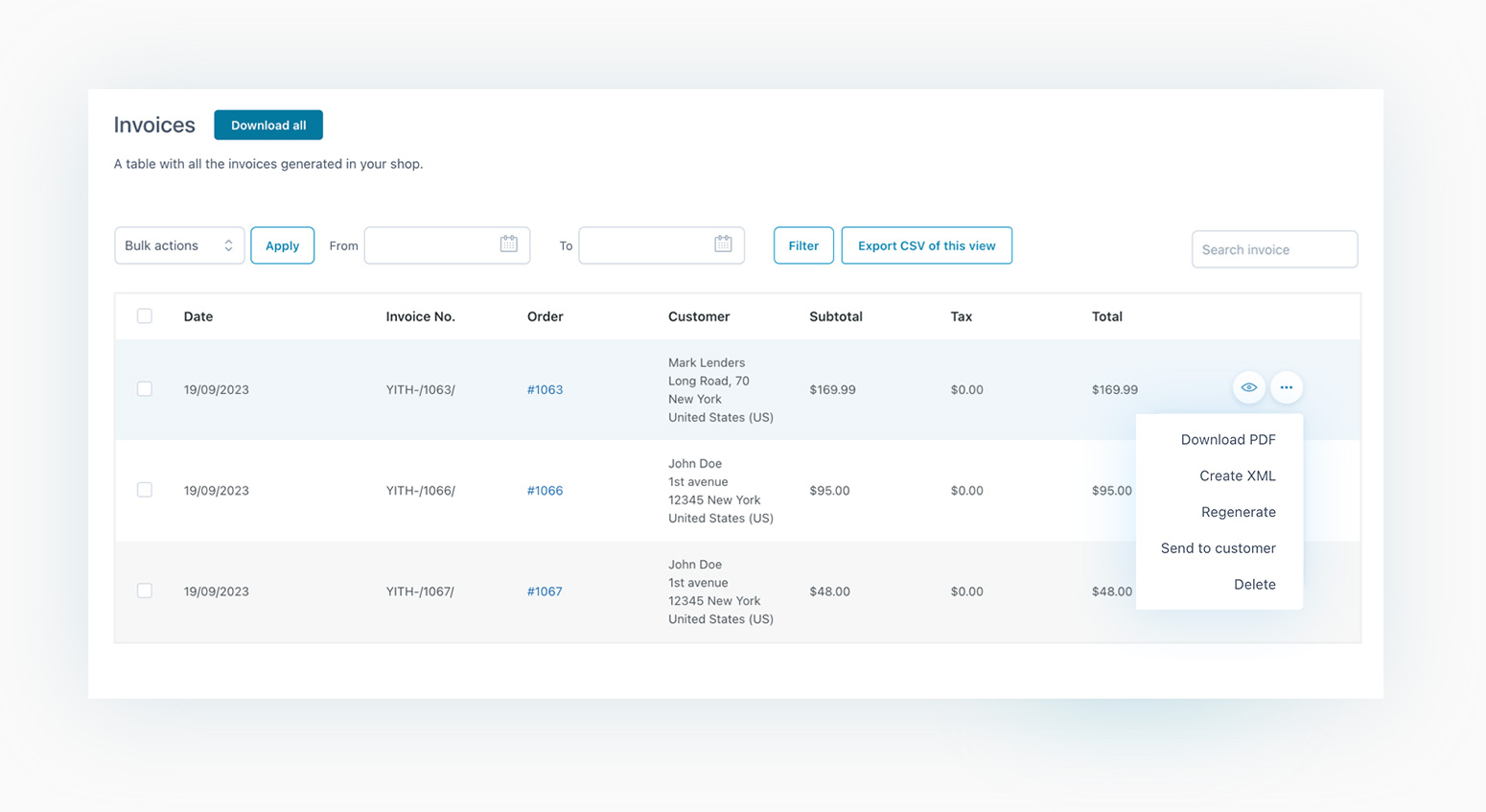Click the Download all button
1486x812 pixels.
click(x=267, y=125)
